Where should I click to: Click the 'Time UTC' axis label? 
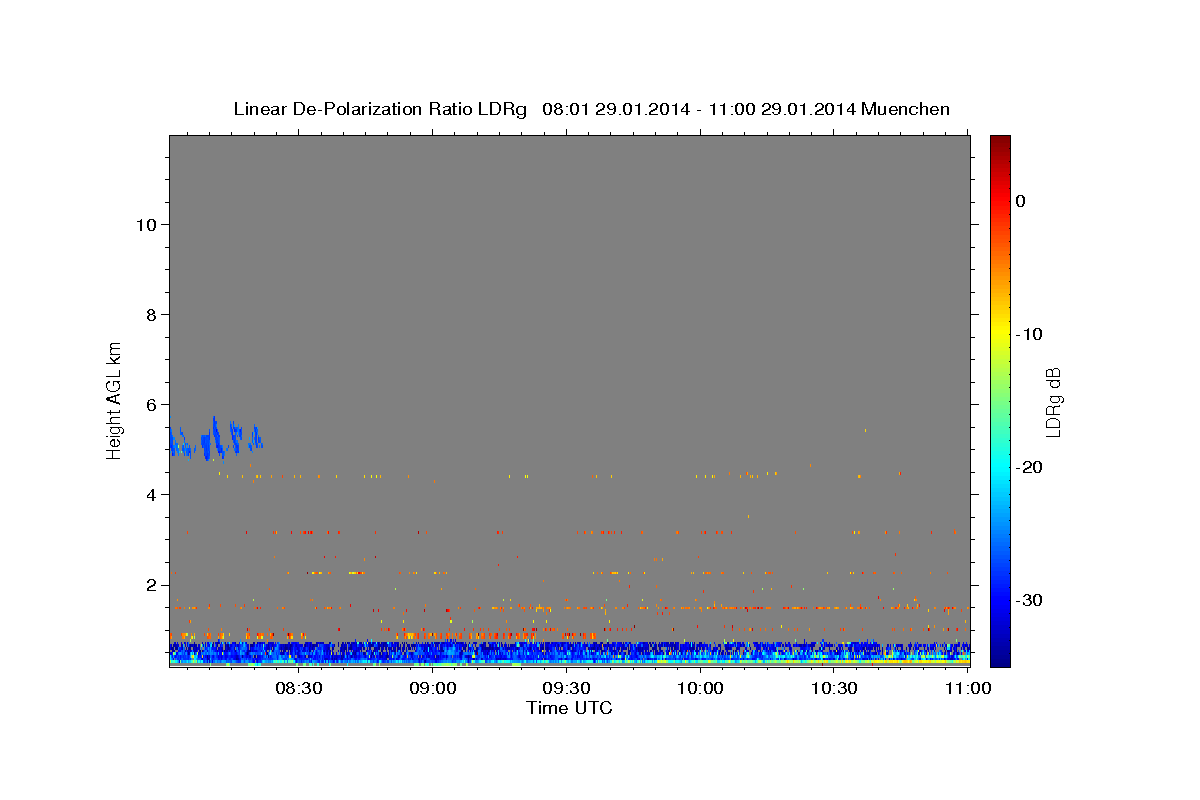point(569,708)
